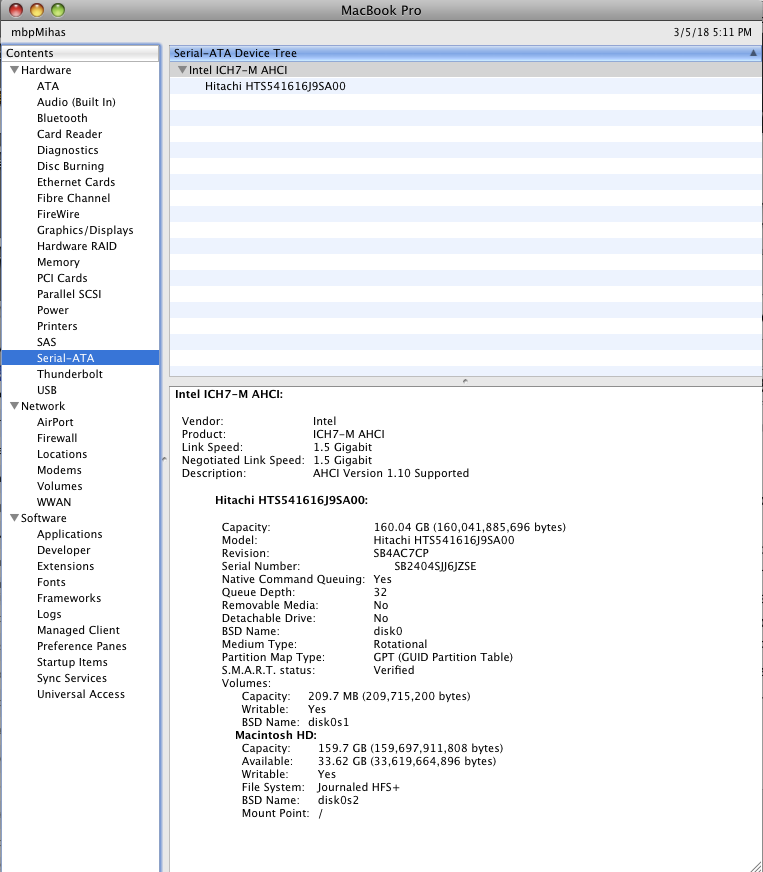Select Disc Burning entry
The height and width of the screenshot is (872, 763).
click(71, 166)
